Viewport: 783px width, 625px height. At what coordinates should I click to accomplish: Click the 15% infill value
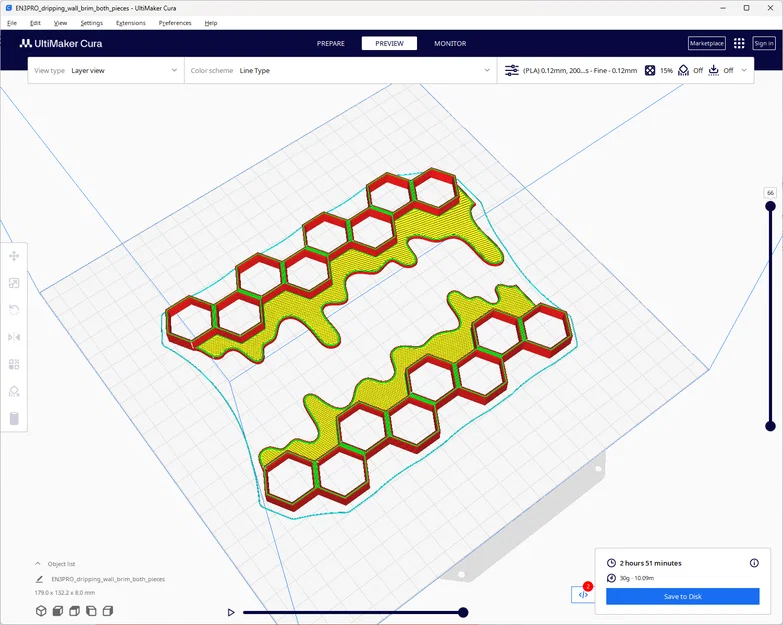point(666,70)
